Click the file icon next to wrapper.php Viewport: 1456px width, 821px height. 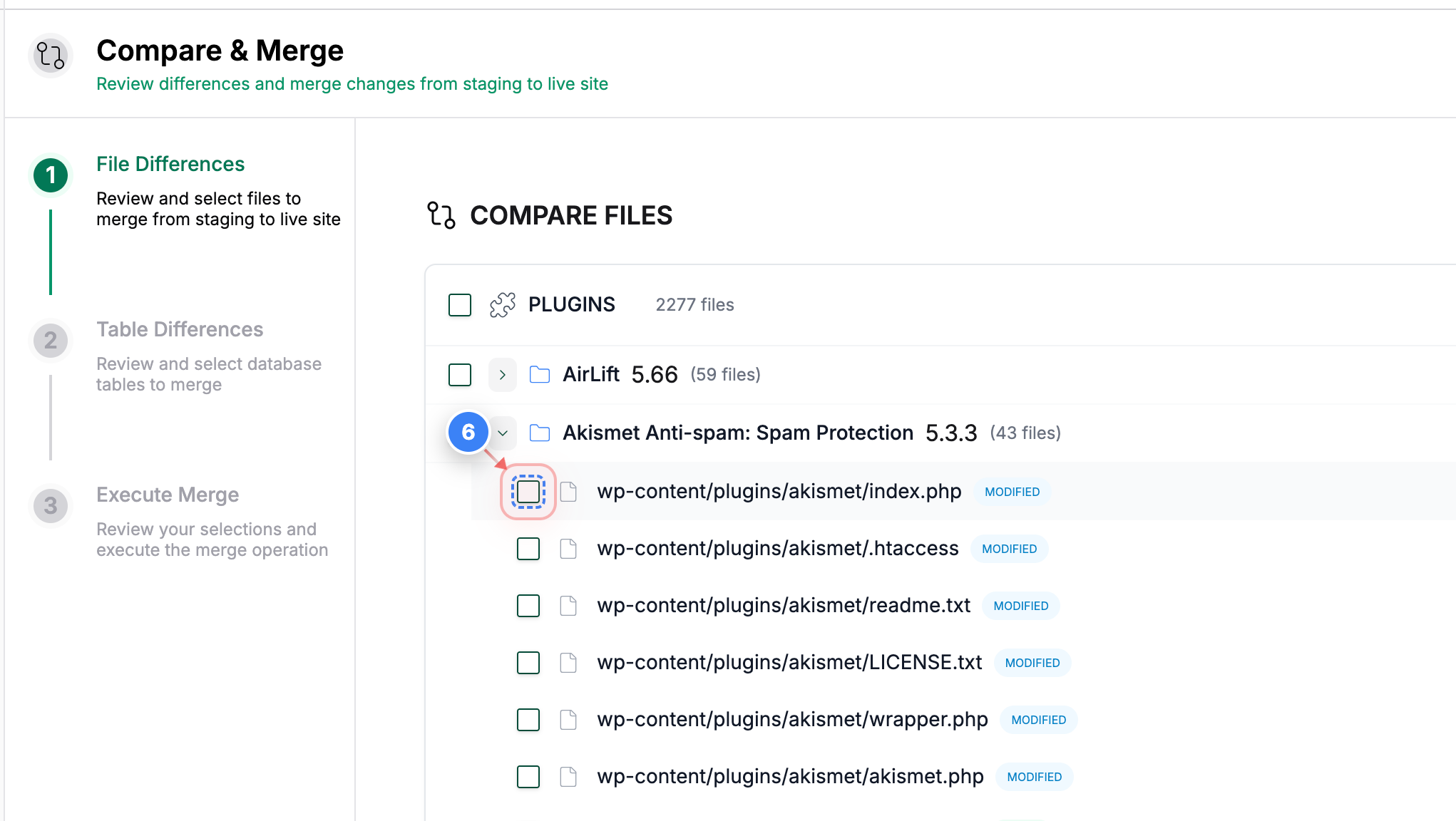pyautogui.click(x=568, y=720)
